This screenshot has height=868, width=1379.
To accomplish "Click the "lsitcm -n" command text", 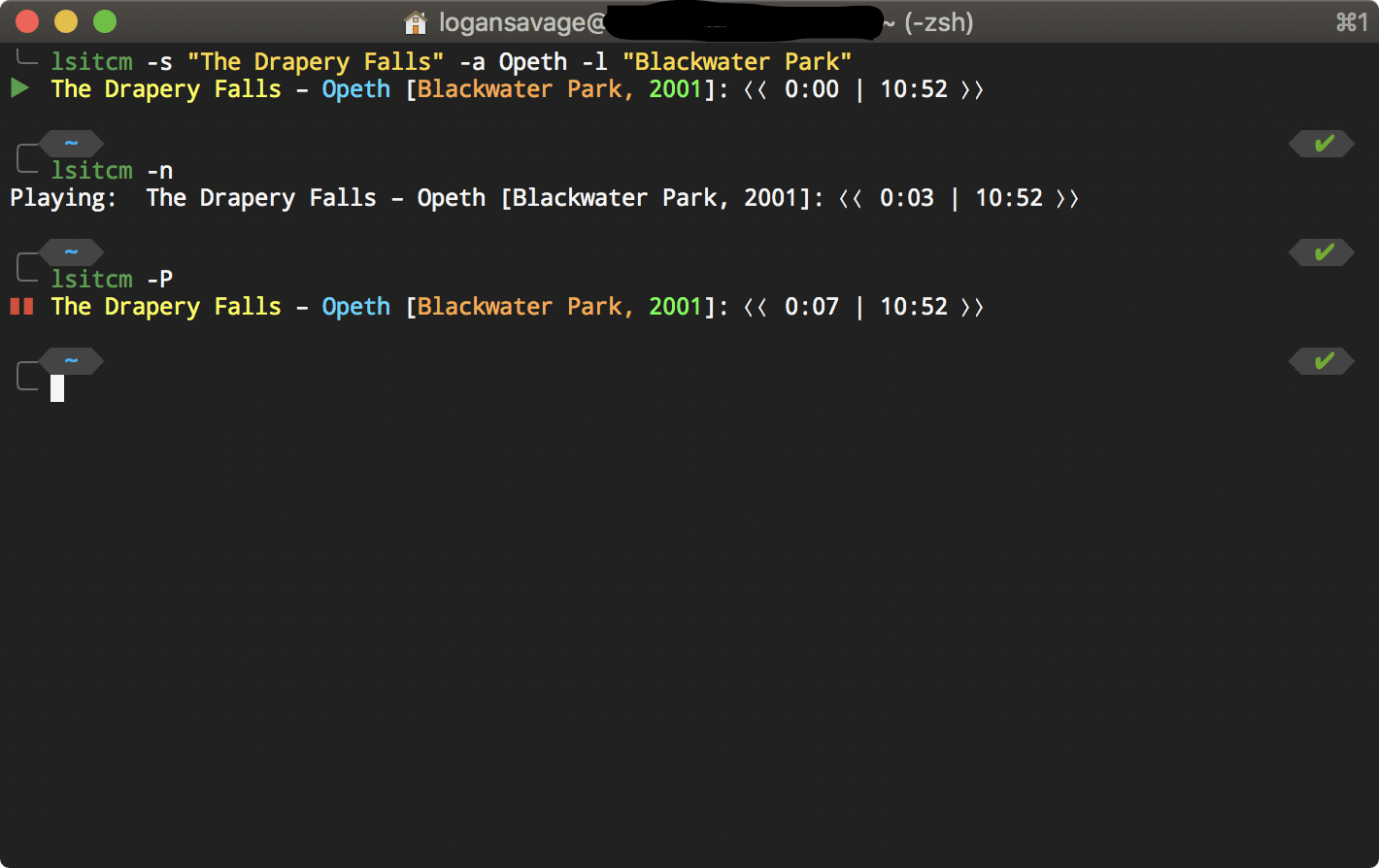I will [113, 171].
